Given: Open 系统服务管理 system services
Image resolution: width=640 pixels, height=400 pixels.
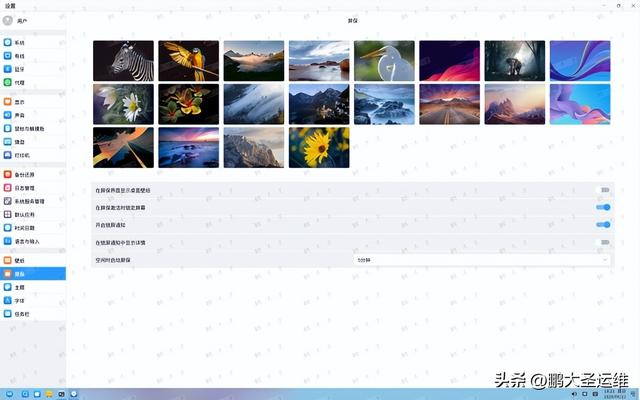Looking at the screenshot, I should coord(33,201).
